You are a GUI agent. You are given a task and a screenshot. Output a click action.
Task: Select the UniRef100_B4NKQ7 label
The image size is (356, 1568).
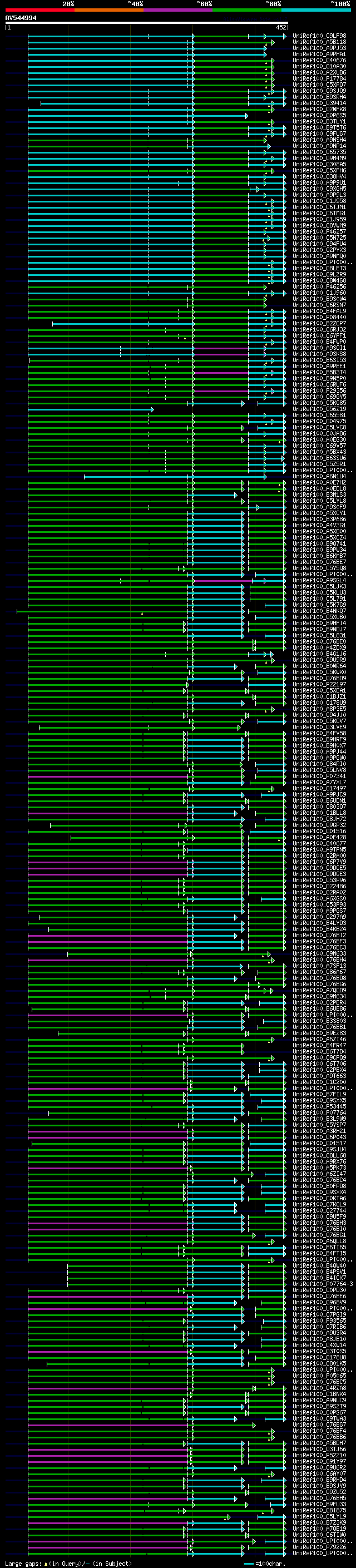(319, 611)
